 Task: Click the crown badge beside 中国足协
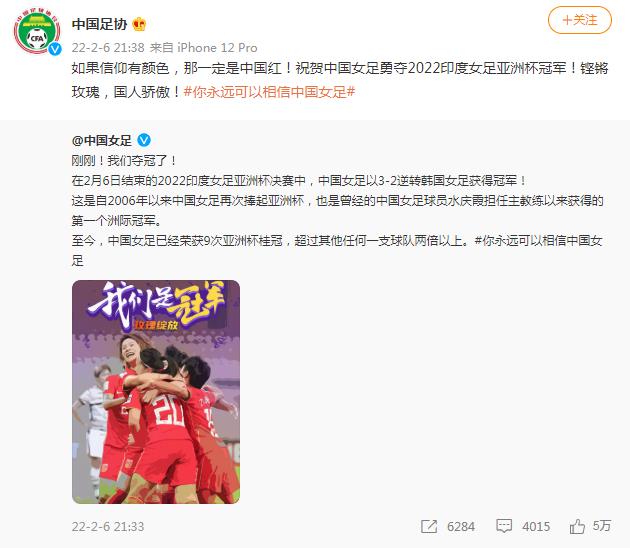coord(139,25)
